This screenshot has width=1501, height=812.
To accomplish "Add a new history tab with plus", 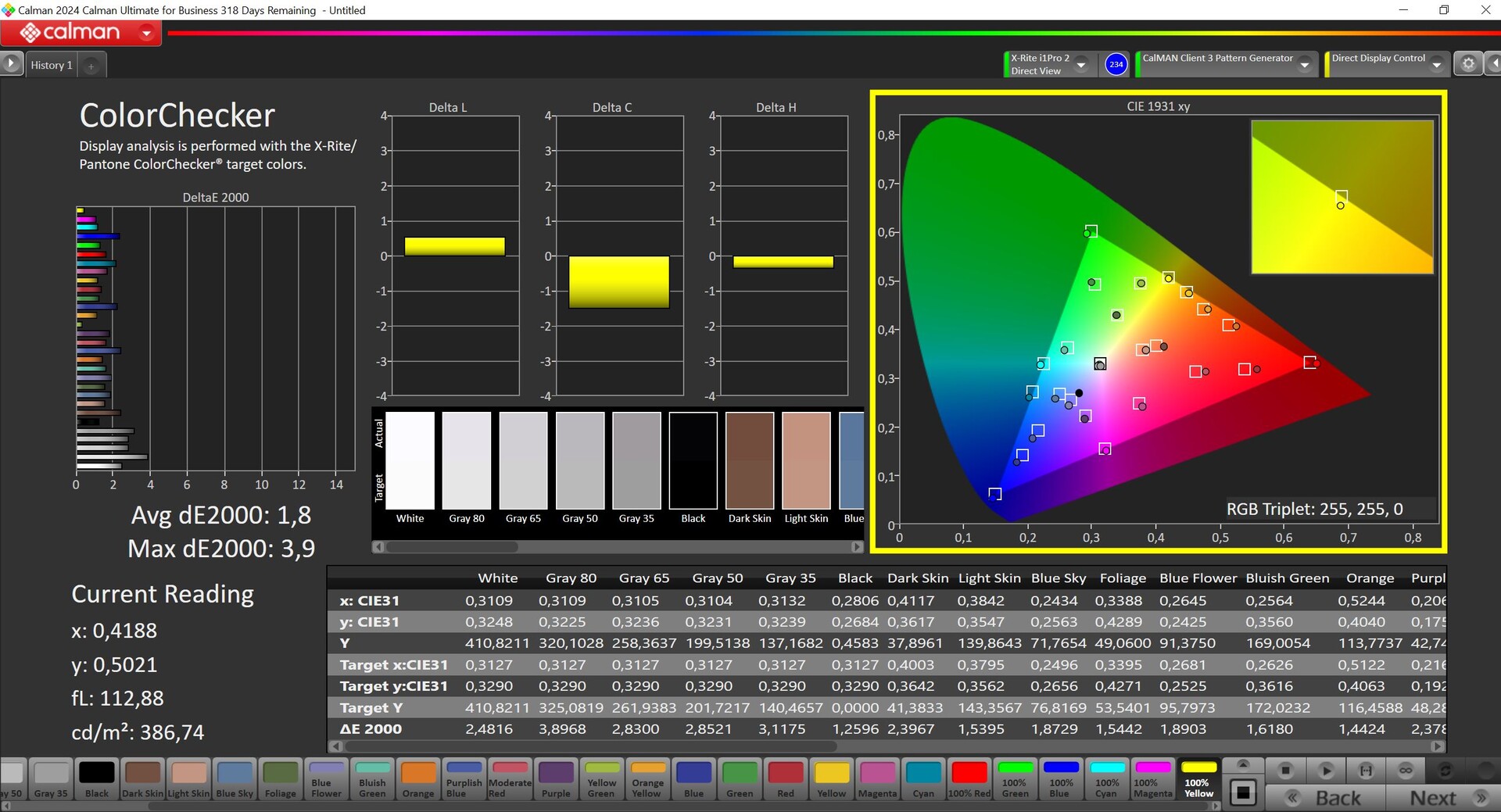I will click(91, 66).
